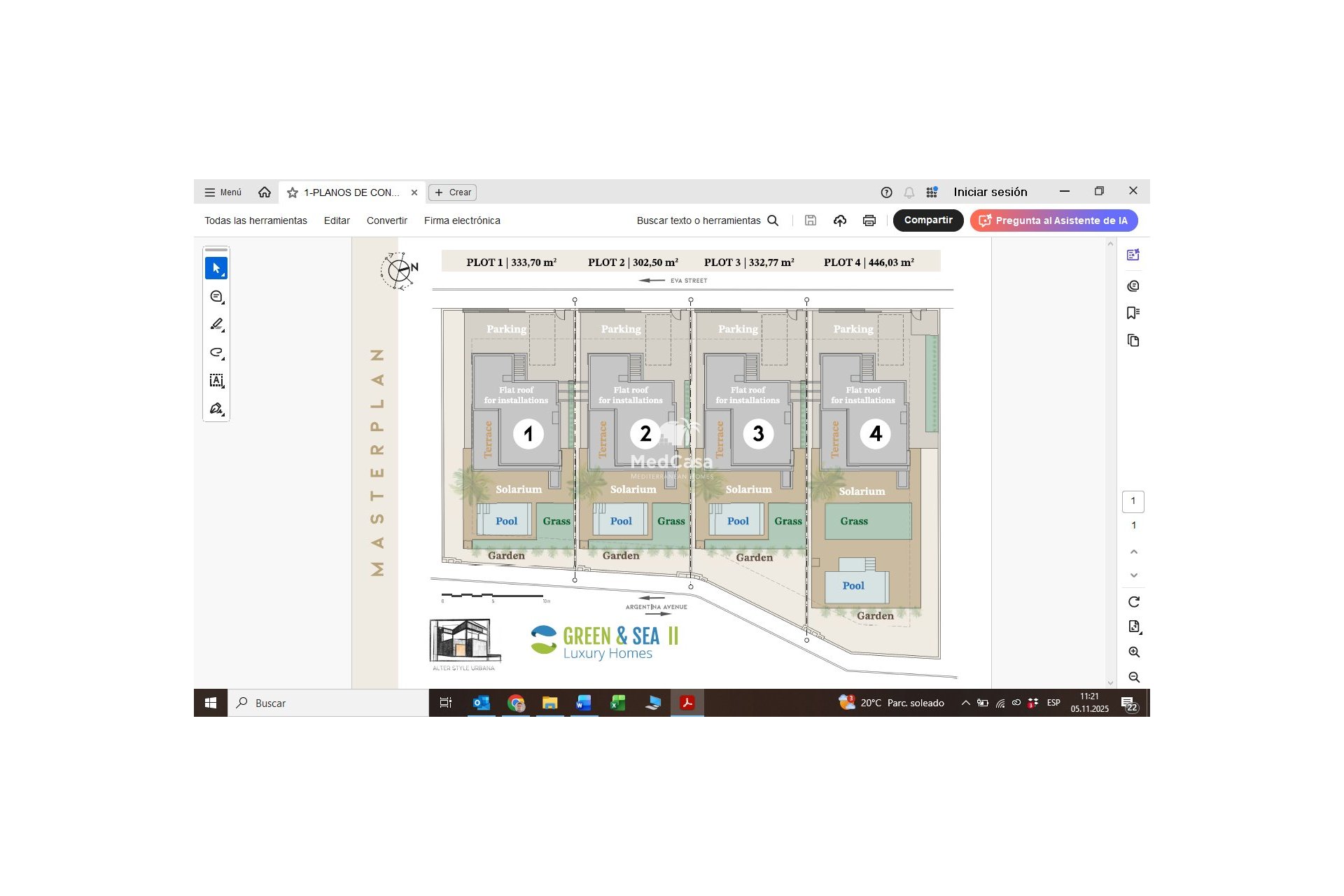Select the arrow selection tool
Image resolution: width=1344 pixels, height=896 pixels.
click(x=216, y=268)
